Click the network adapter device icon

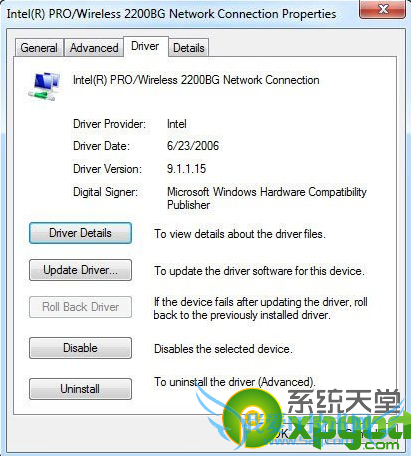pos(44,86)
